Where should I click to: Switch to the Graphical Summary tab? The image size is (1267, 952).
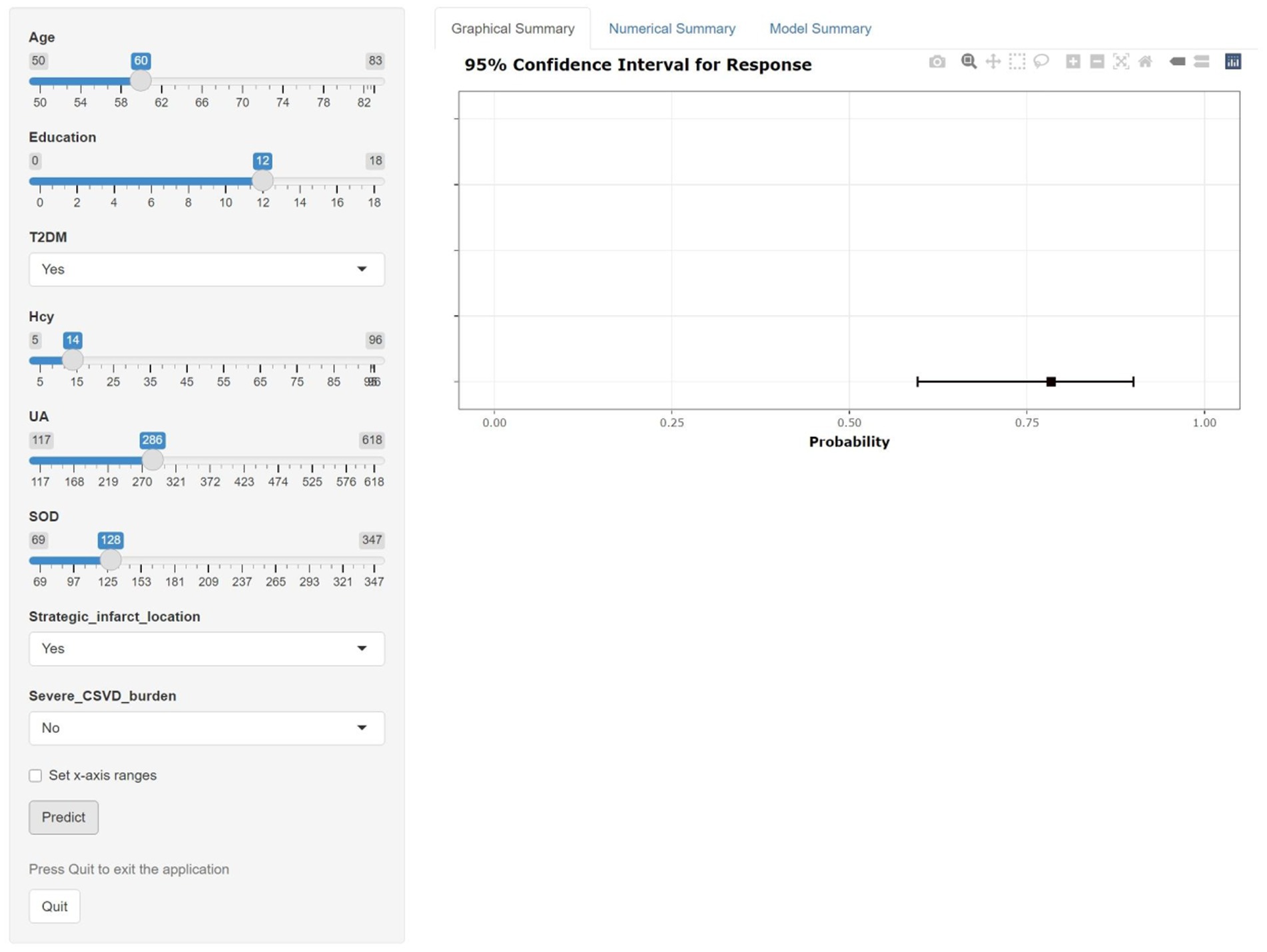pyautogui.click(x=513, y=29)
